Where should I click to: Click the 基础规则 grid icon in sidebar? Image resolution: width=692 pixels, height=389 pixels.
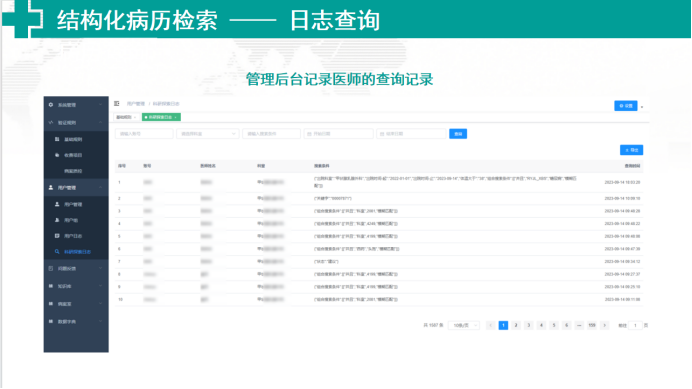pos(57,139)
